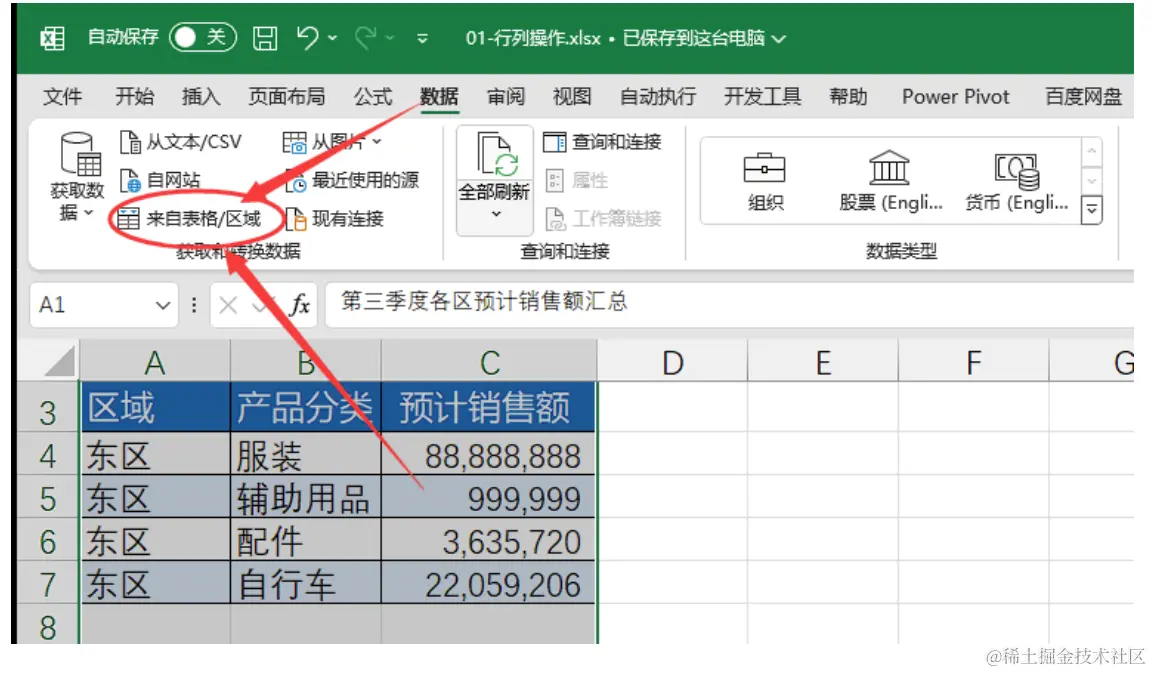Image resolution: width=1152 pixels, height=673 pixels.
Task: Click the cell containing 服装
Action: tap(306, 454)
